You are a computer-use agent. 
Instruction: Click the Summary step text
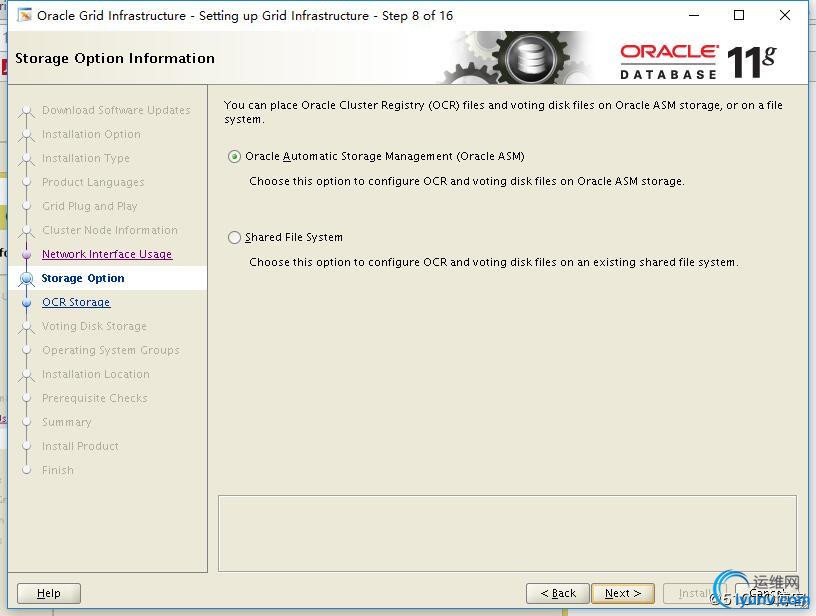point(67,422)
